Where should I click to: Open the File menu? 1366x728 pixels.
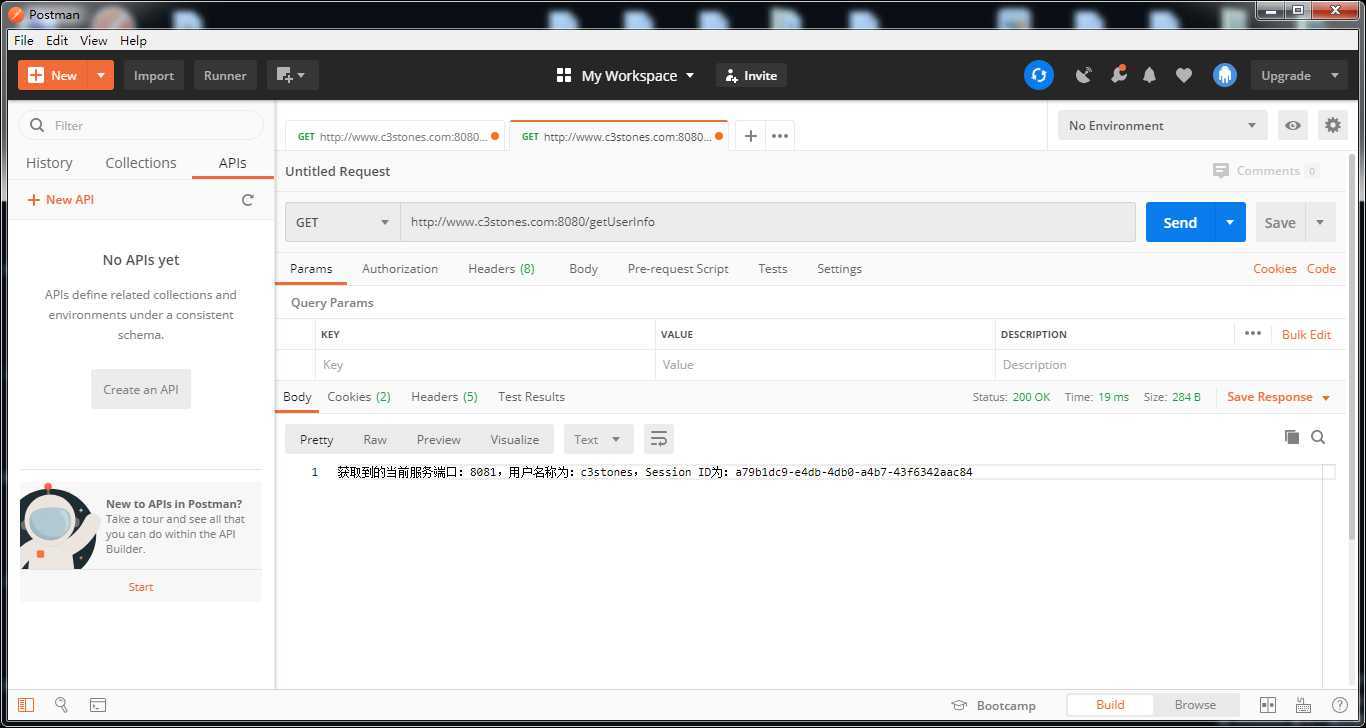(x=24, y=40)
